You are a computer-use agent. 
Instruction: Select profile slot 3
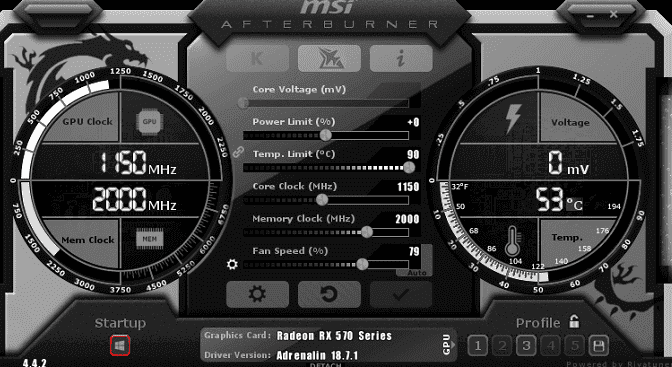click(x=526, y=346)
